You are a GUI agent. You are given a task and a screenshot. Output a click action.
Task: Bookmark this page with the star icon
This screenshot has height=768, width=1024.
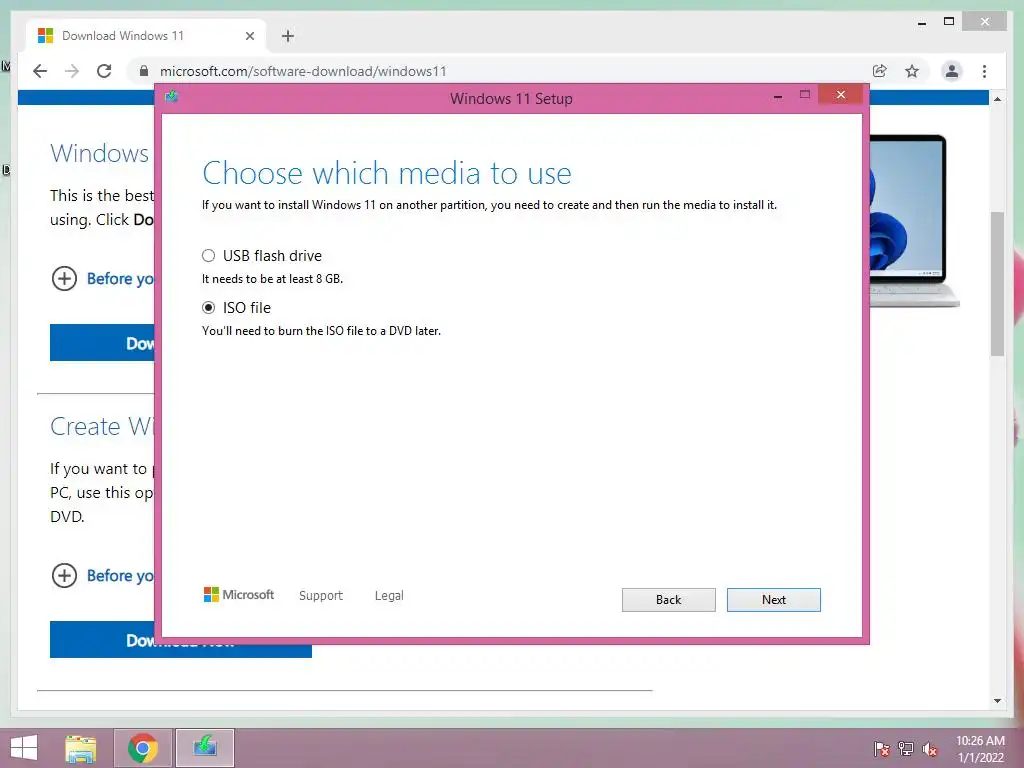click(x=912, y=71)
